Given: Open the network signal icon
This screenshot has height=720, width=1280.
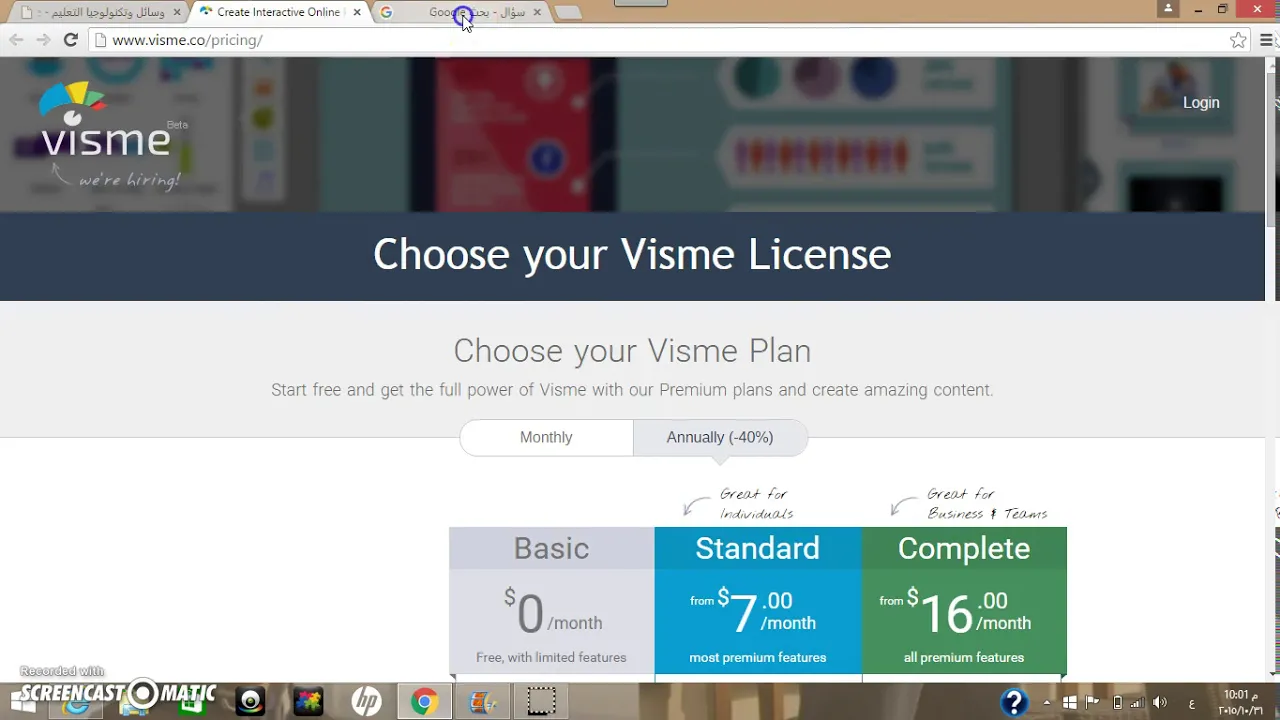Looking at the screenshot, I should 1138,702.
